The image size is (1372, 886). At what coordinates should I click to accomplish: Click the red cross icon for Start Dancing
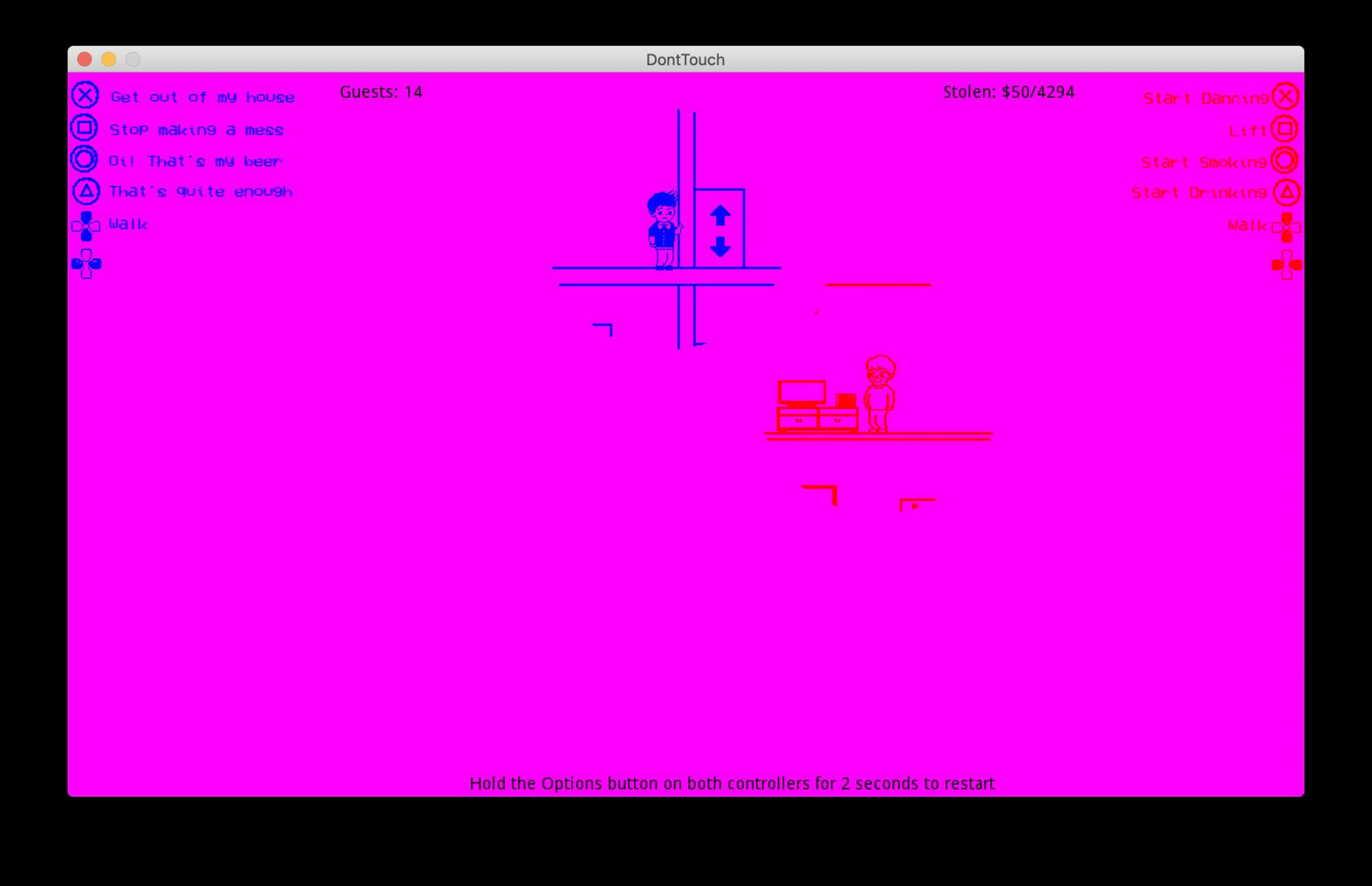pyautogui.click(x=1285, y=96)
